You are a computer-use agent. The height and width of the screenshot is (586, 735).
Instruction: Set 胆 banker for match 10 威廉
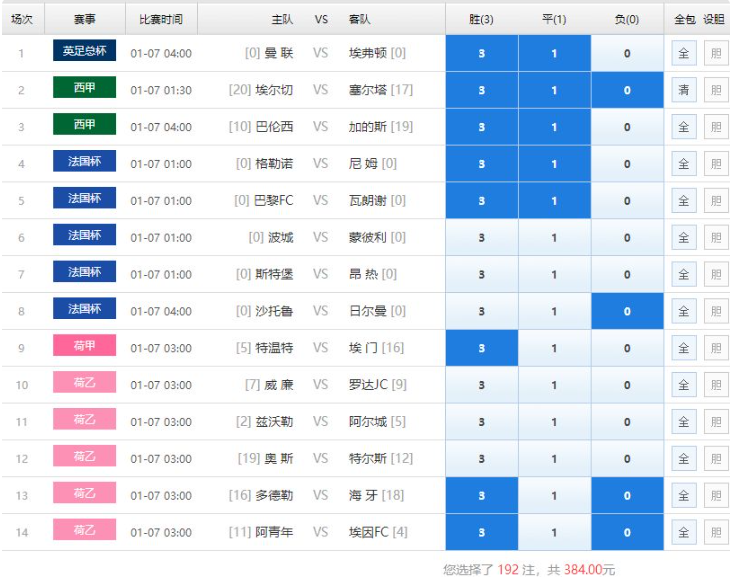pyautogui.click(x=716, y=385)
